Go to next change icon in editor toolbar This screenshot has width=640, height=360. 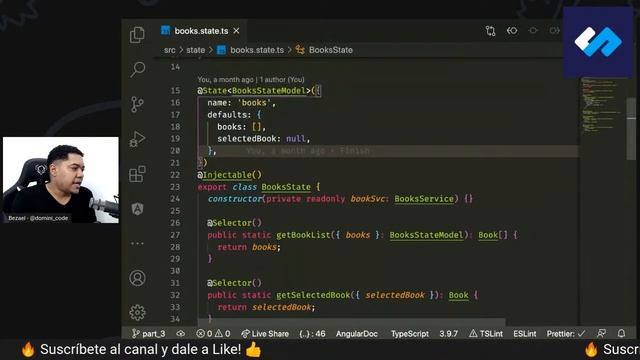[554, 31]
